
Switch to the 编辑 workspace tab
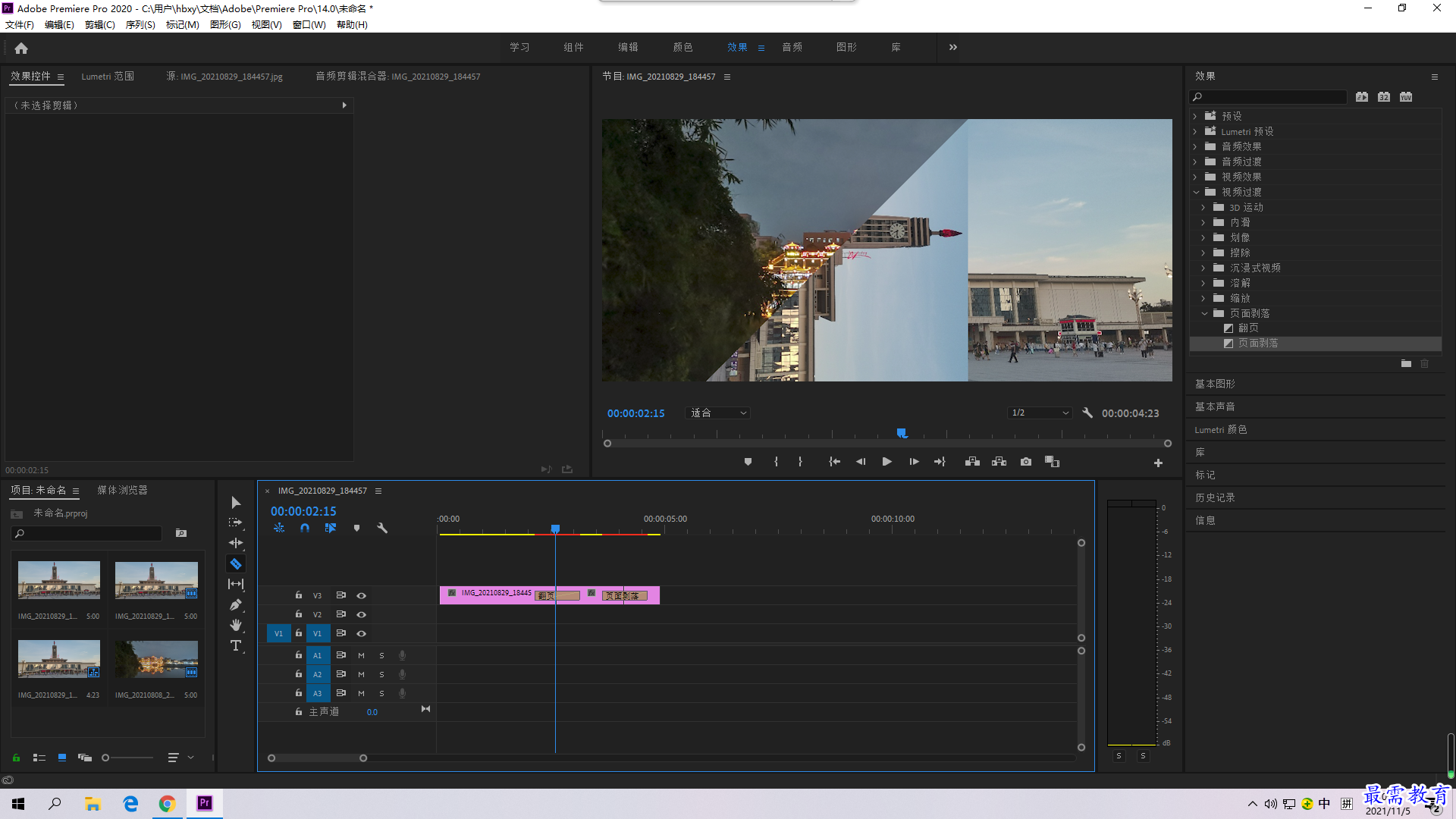tap(628, 47)
